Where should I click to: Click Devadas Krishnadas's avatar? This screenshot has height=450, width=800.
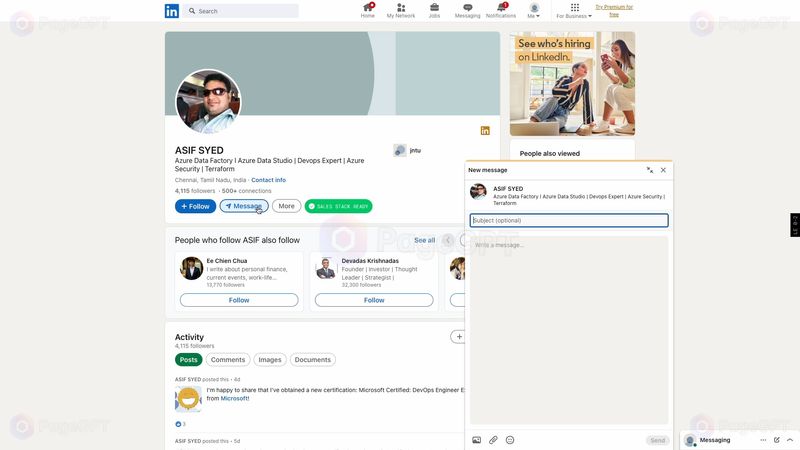[x=326, y=268]
